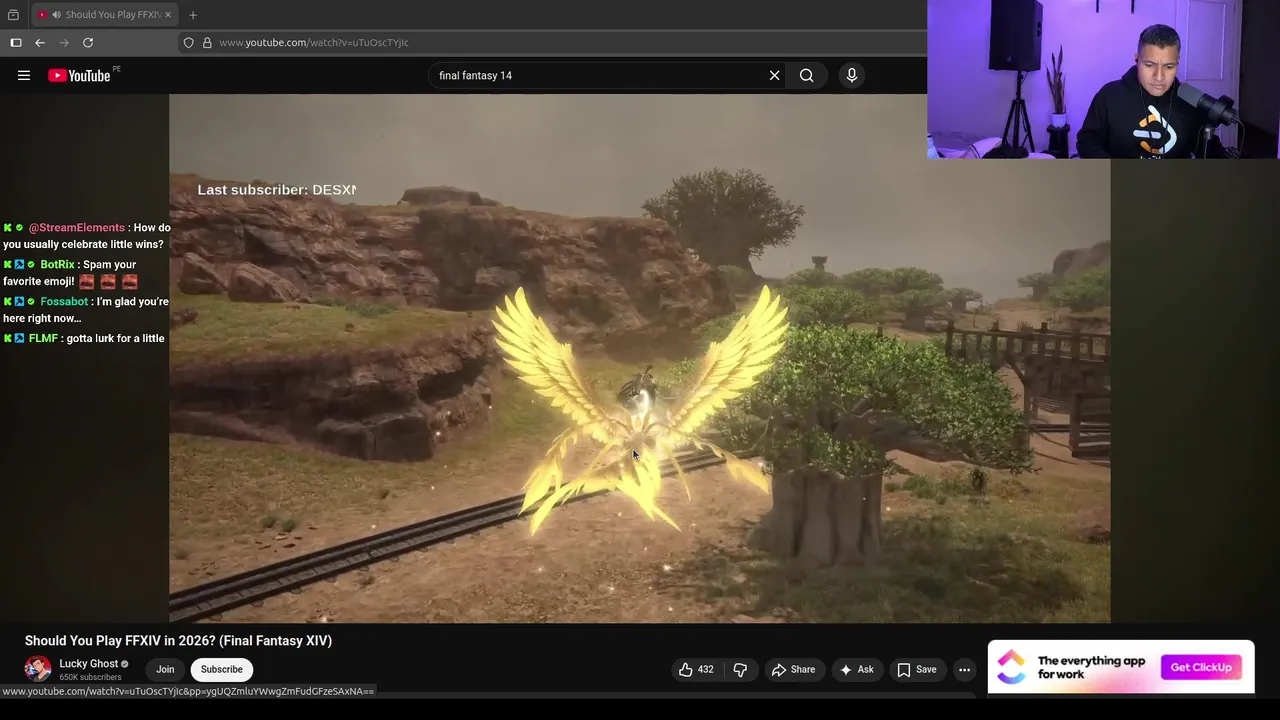Viewport: 1280px width, 720px height.
Task: Reload the page with refresh icon
Action: pos(88,42)
